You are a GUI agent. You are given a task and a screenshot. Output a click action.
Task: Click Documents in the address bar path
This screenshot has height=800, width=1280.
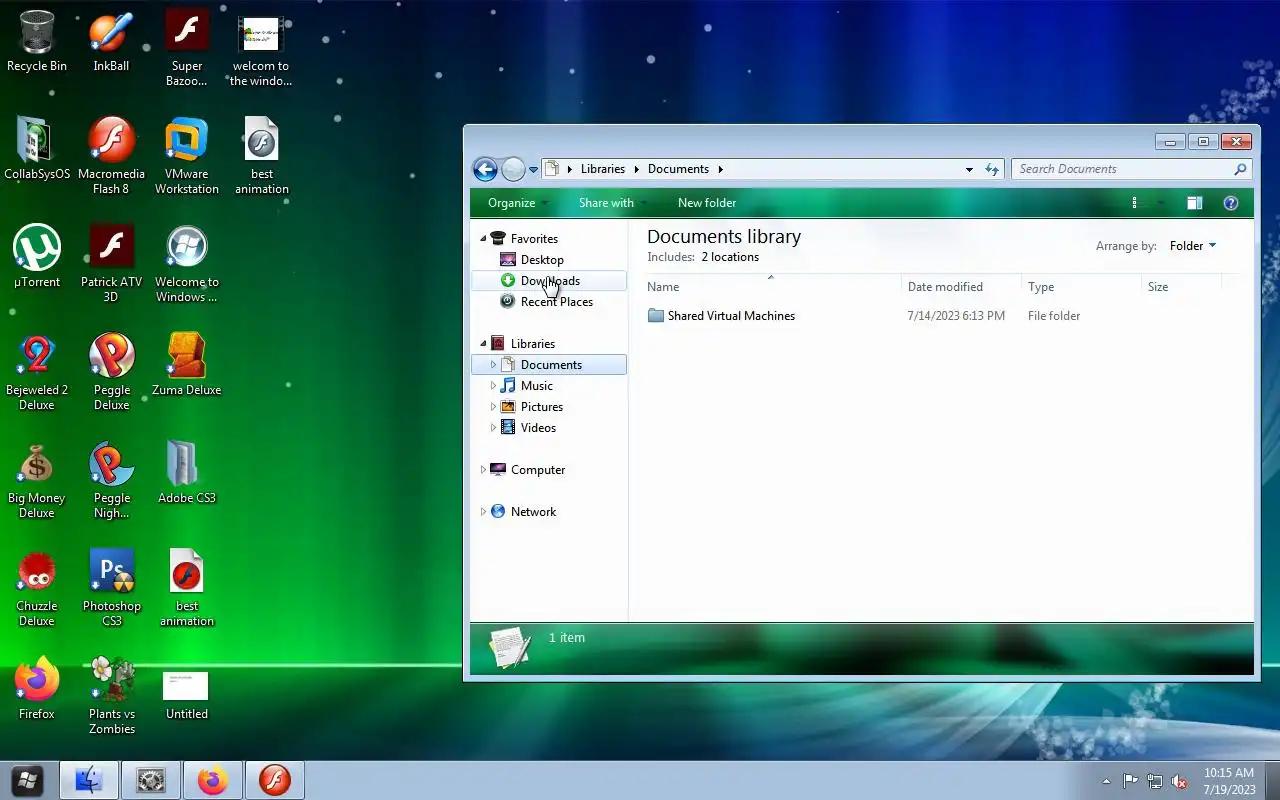tap(678, 169)
